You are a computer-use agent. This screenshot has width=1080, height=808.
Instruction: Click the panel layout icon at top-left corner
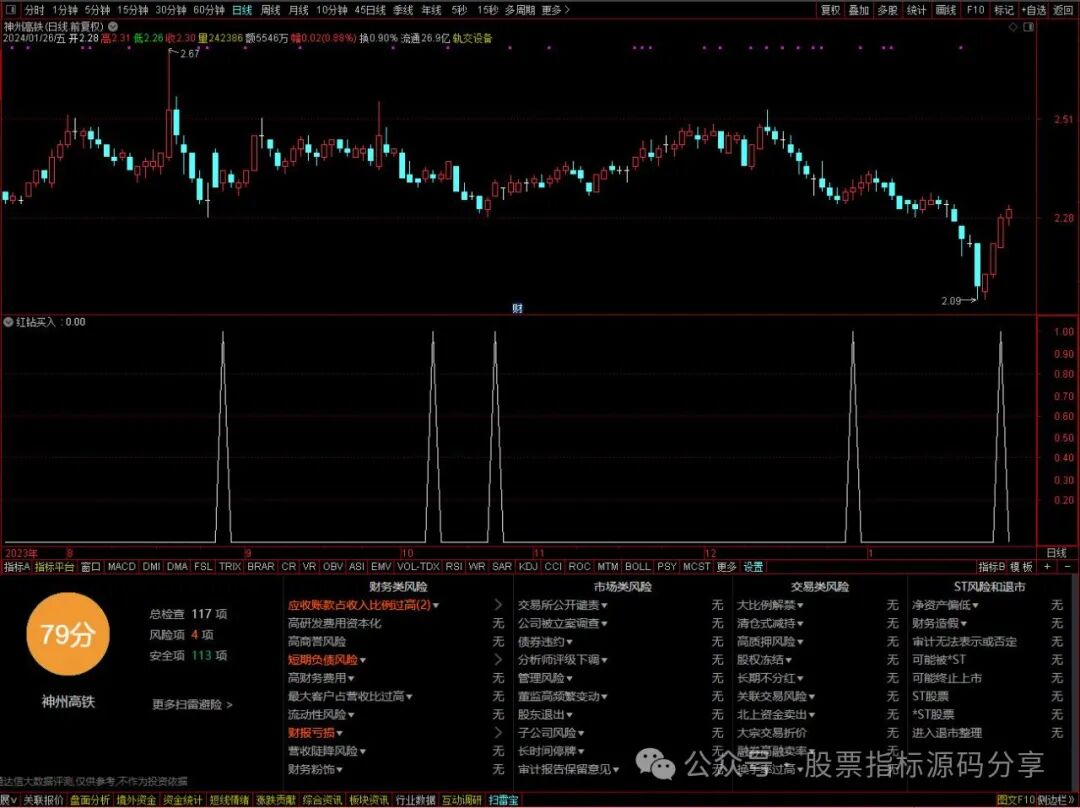click(x=12, y=10)
